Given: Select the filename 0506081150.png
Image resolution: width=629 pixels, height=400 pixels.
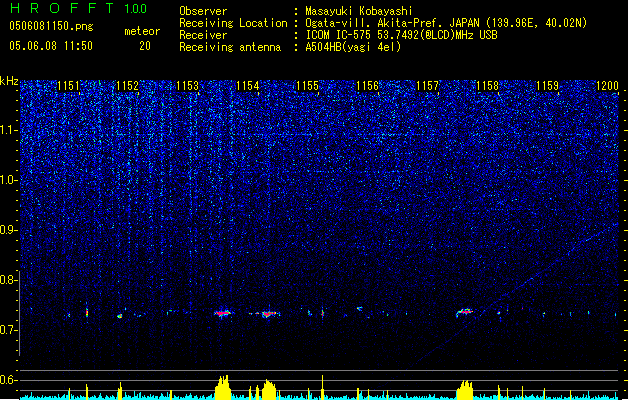Looking at the screenshot, I should click(51, 26).
